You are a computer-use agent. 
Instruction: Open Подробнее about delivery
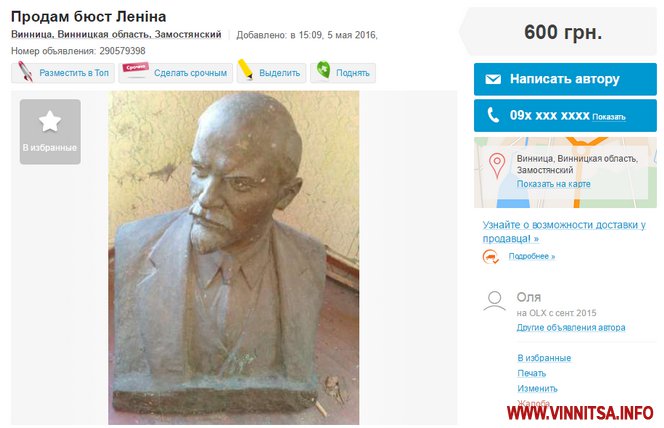pos(531,256)
